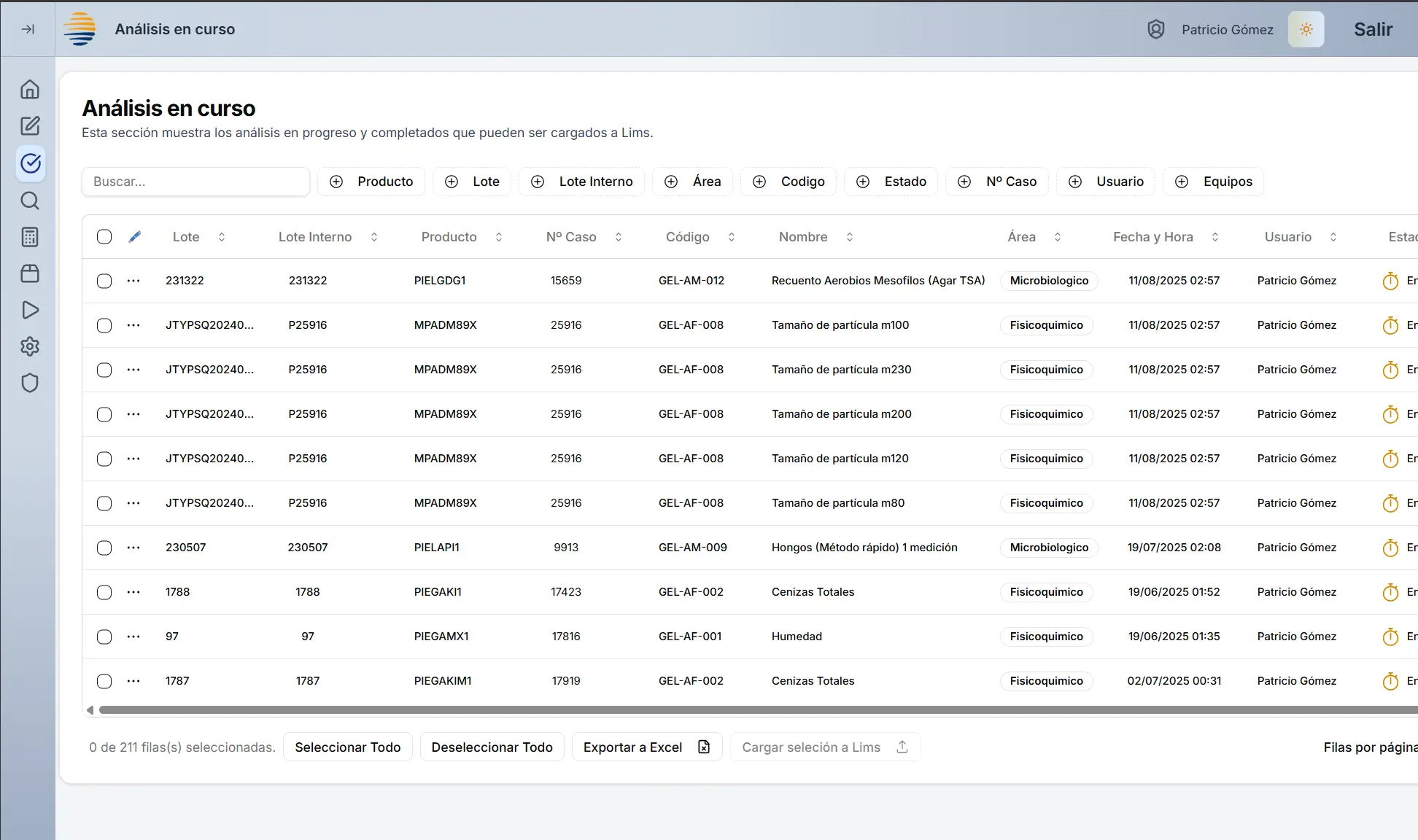Tick the checkbox for Humedad row
The image size is (1418, 840).
pyautogui.click(x=104, y=637)
